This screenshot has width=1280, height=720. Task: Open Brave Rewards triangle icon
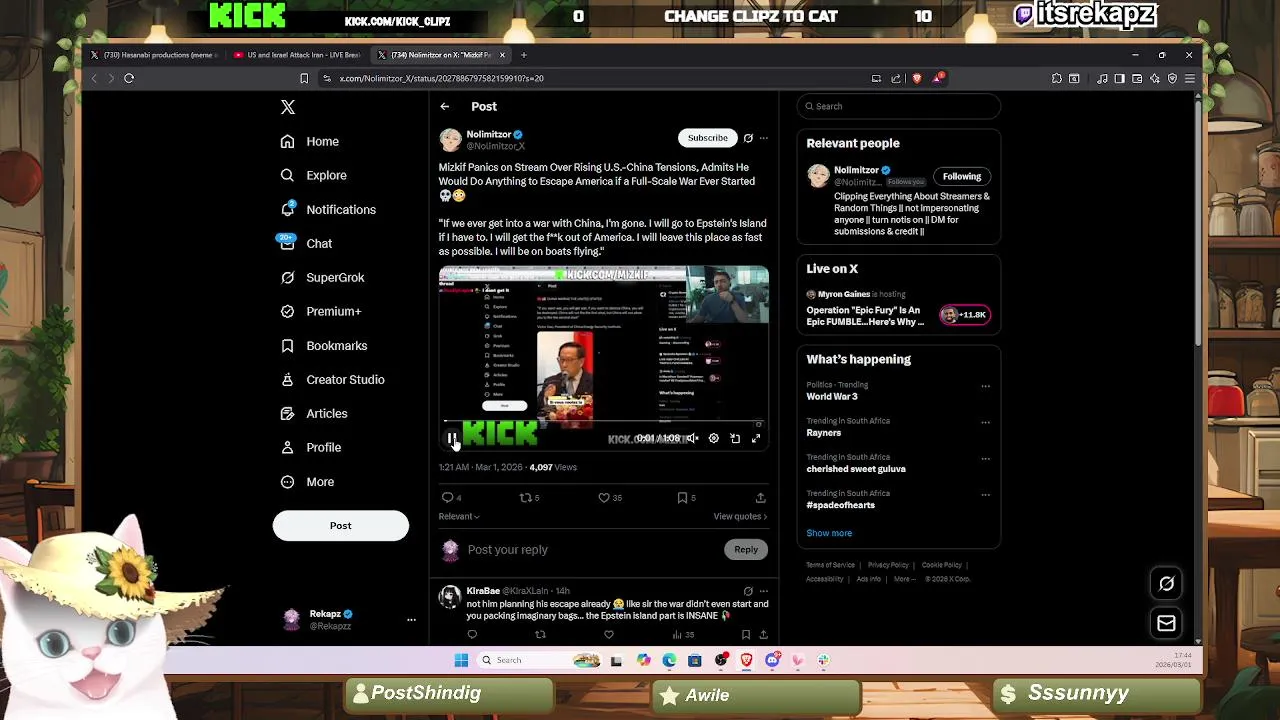tap(938, 78)
